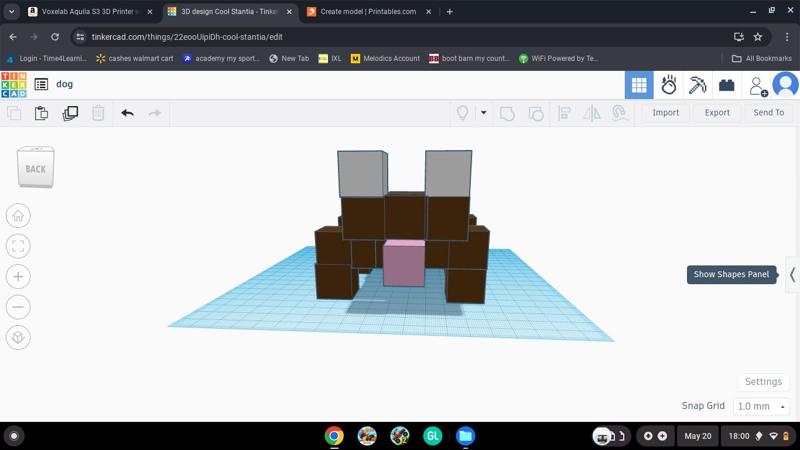This screenshot has height=450, width=800.
Task: Toggle the light bulb show-all icon
Action: point(462,113)
